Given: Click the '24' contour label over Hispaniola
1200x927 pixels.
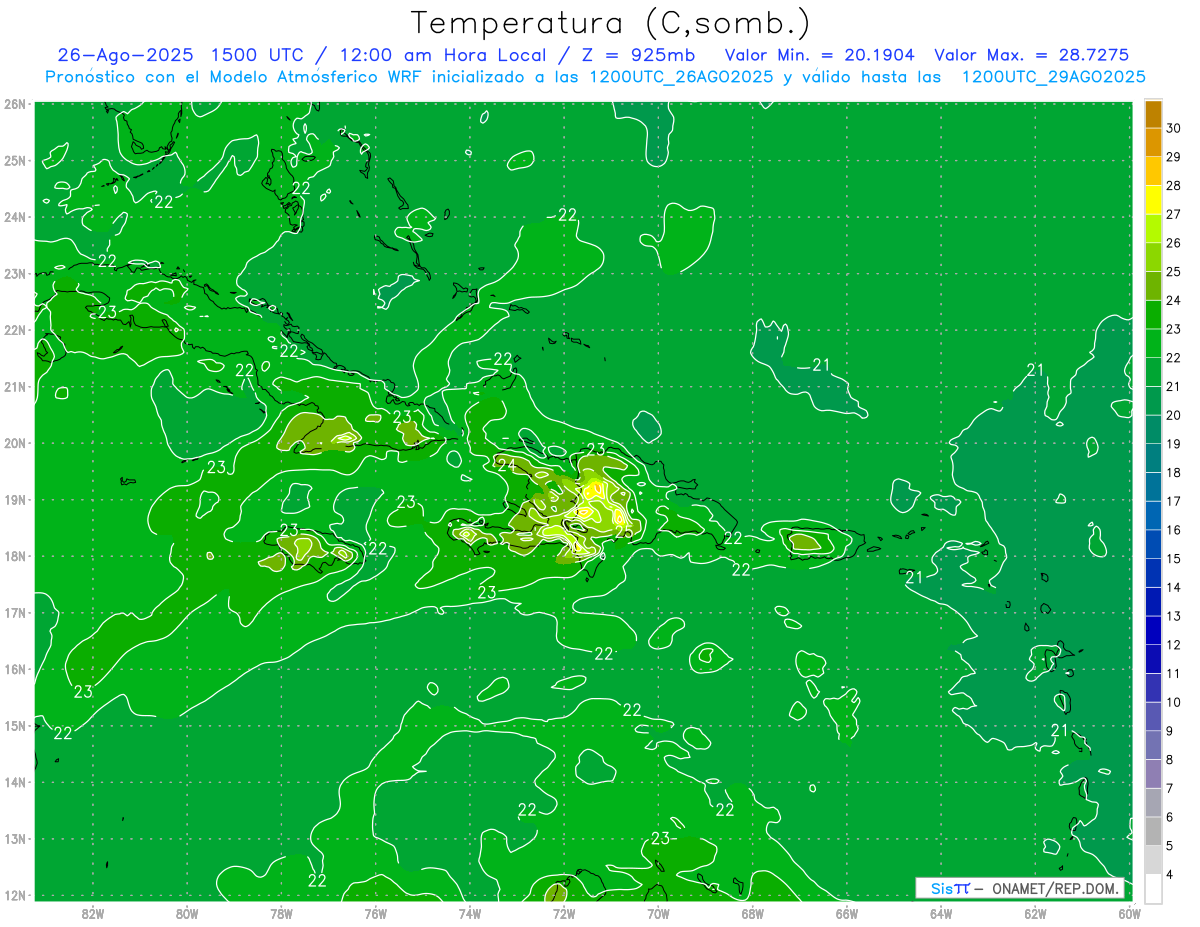Looking at the screenshot, I should click(506, 465).
